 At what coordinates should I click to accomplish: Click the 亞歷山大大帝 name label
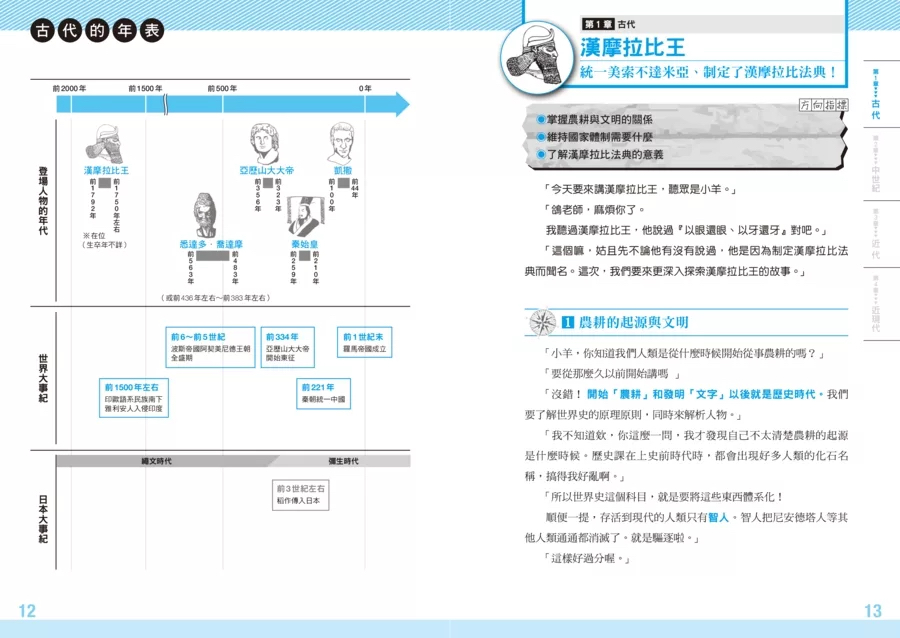click(267, 170)
